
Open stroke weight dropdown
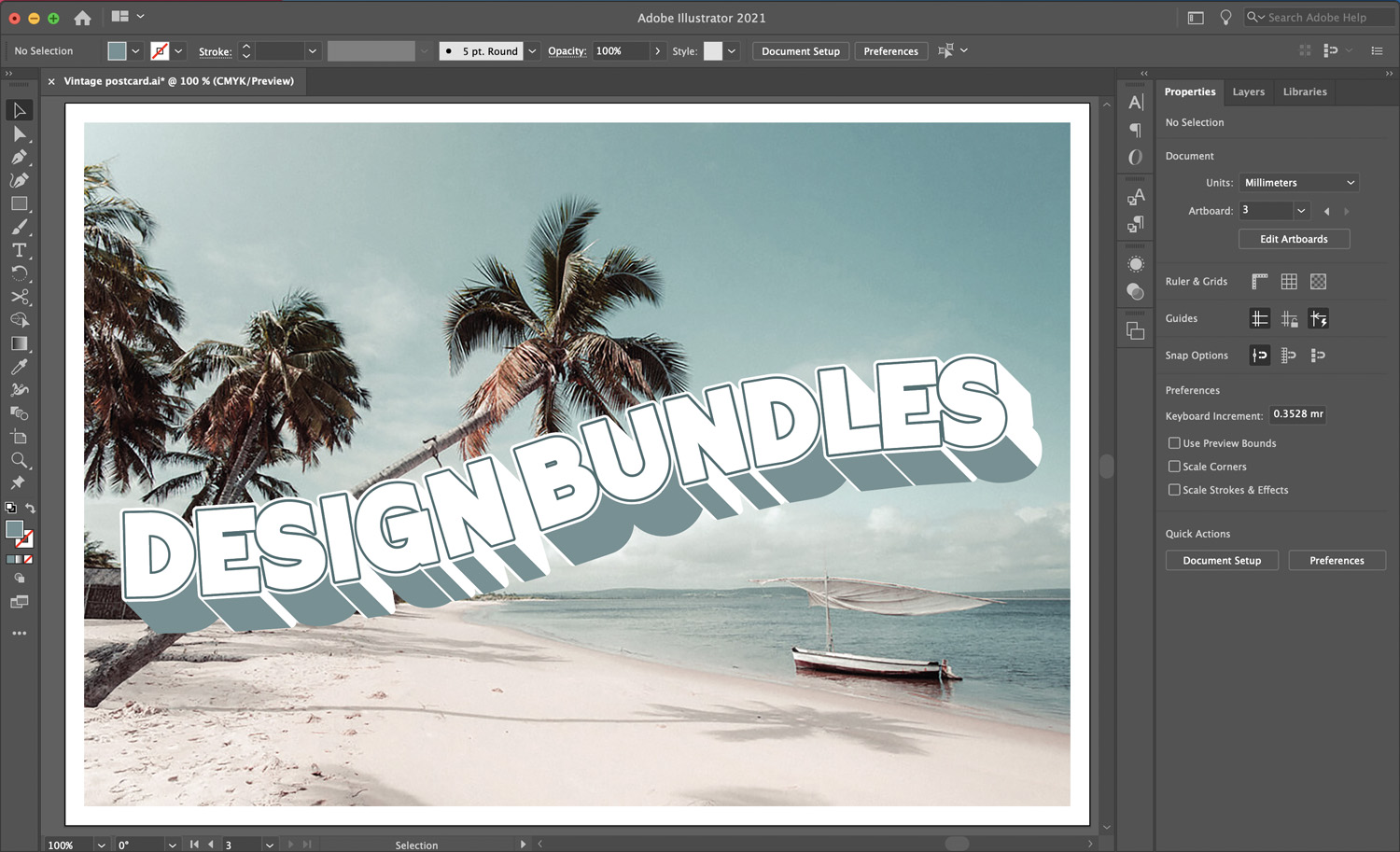coord(313,51)
